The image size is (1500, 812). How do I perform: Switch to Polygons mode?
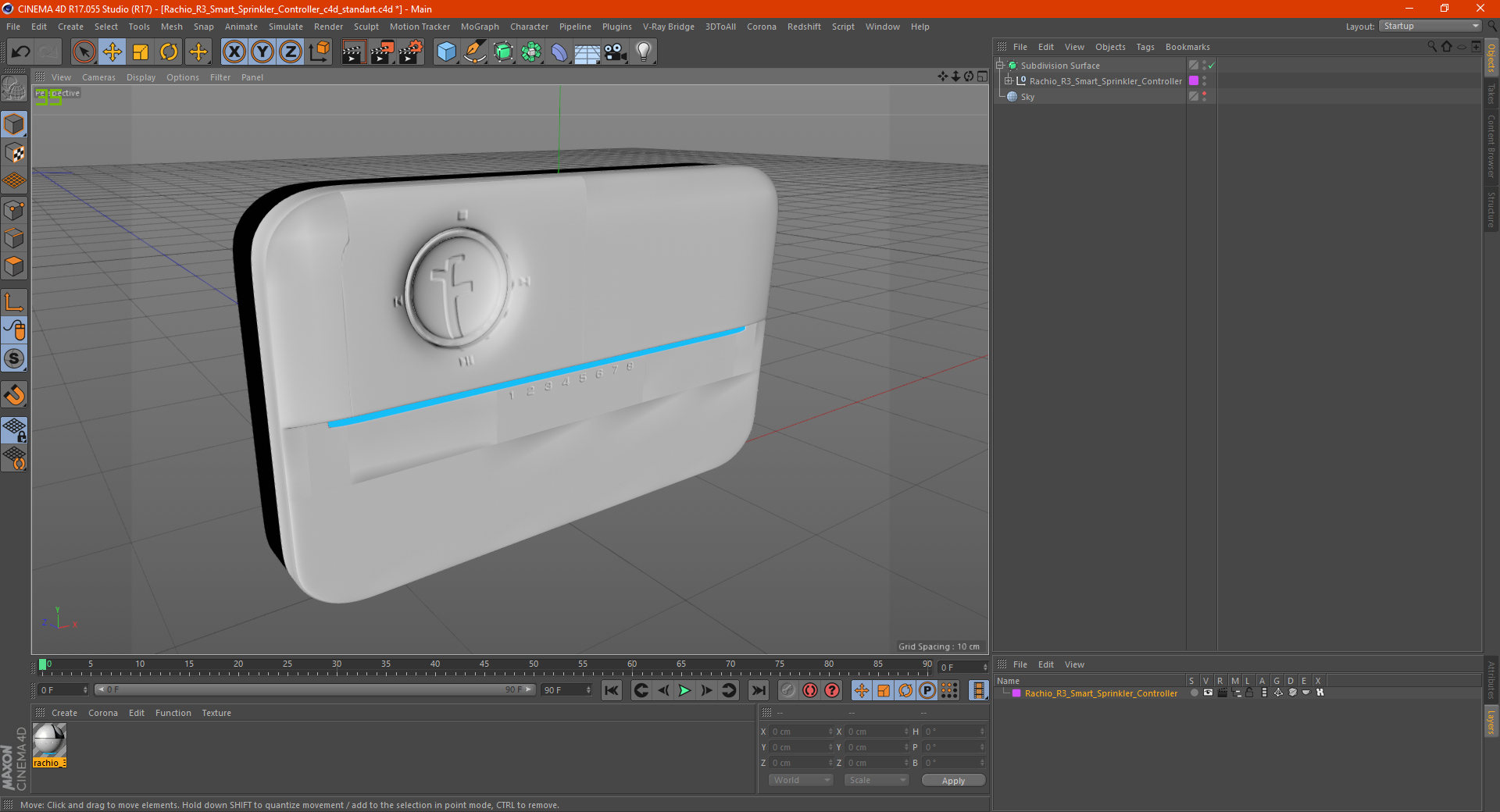point(14,266)
